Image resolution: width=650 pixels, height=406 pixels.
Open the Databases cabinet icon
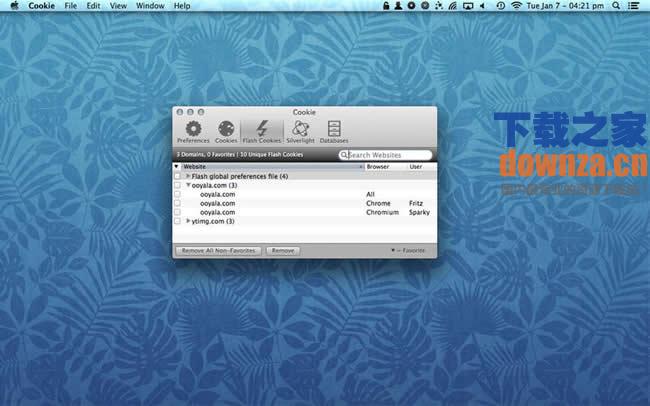coord(334,132)
